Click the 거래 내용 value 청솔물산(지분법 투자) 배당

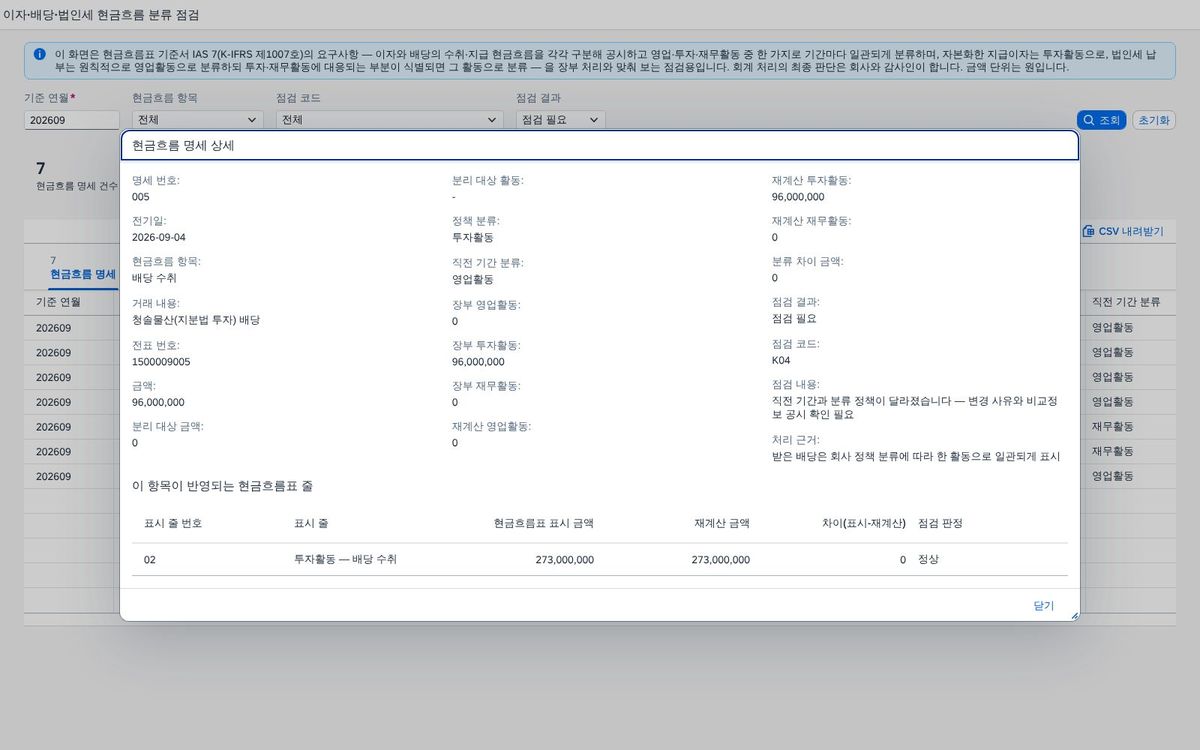196,320
